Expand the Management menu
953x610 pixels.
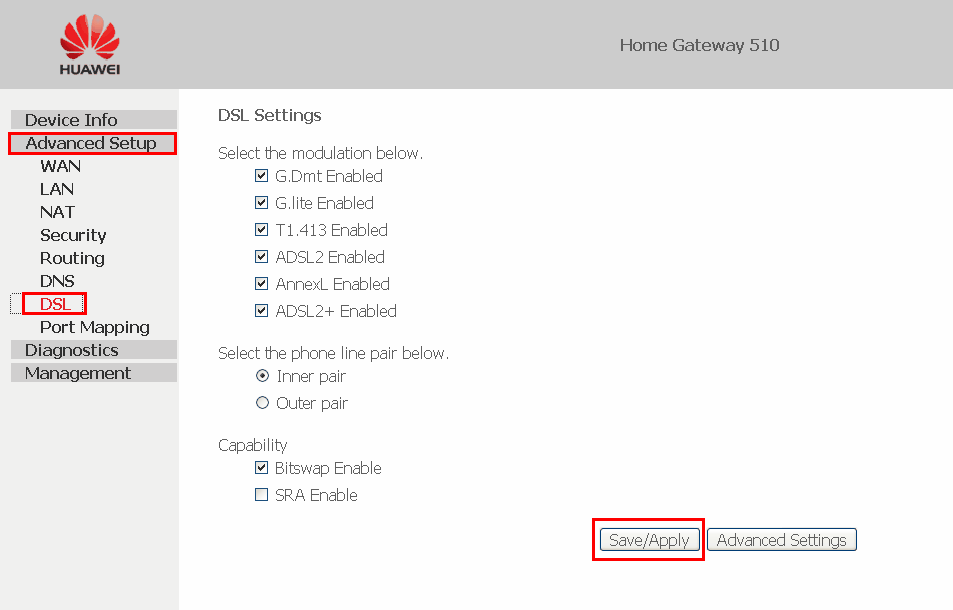tap(94, 373)
